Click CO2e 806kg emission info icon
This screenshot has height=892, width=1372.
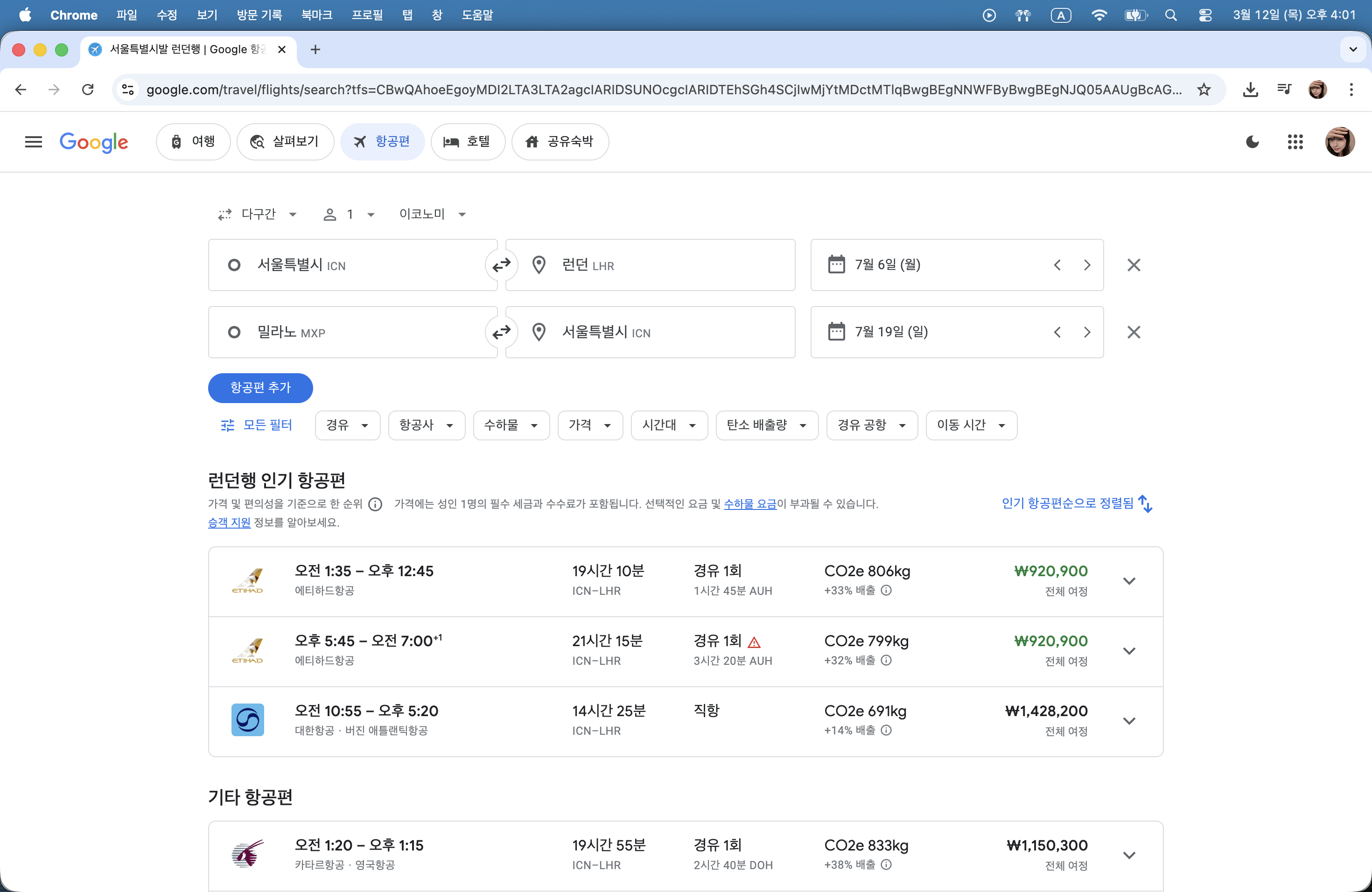point(887,590)
